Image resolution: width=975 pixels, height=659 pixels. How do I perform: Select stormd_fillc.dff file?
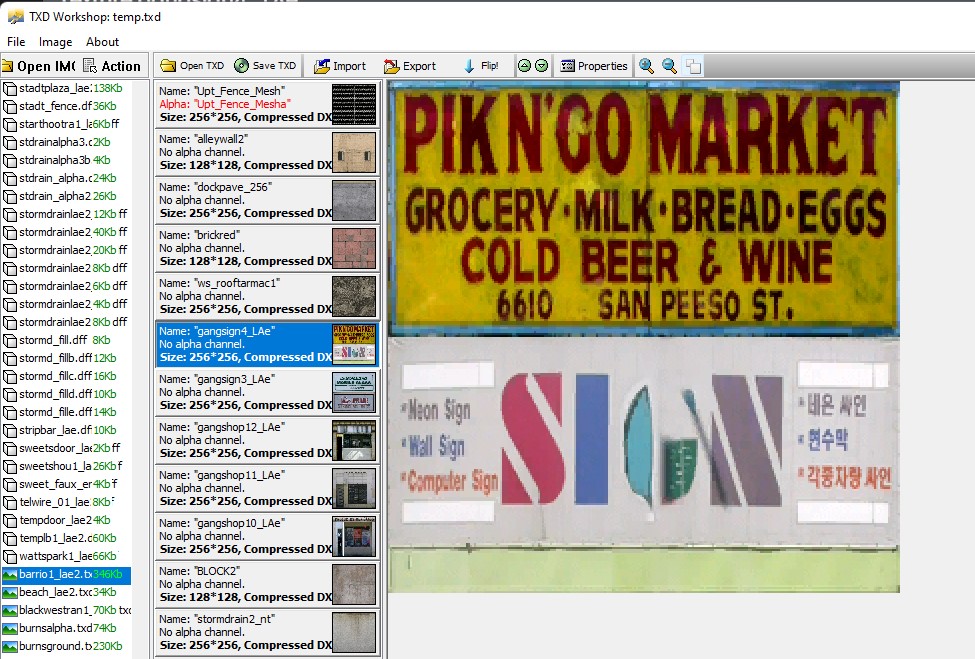[66, 377]
